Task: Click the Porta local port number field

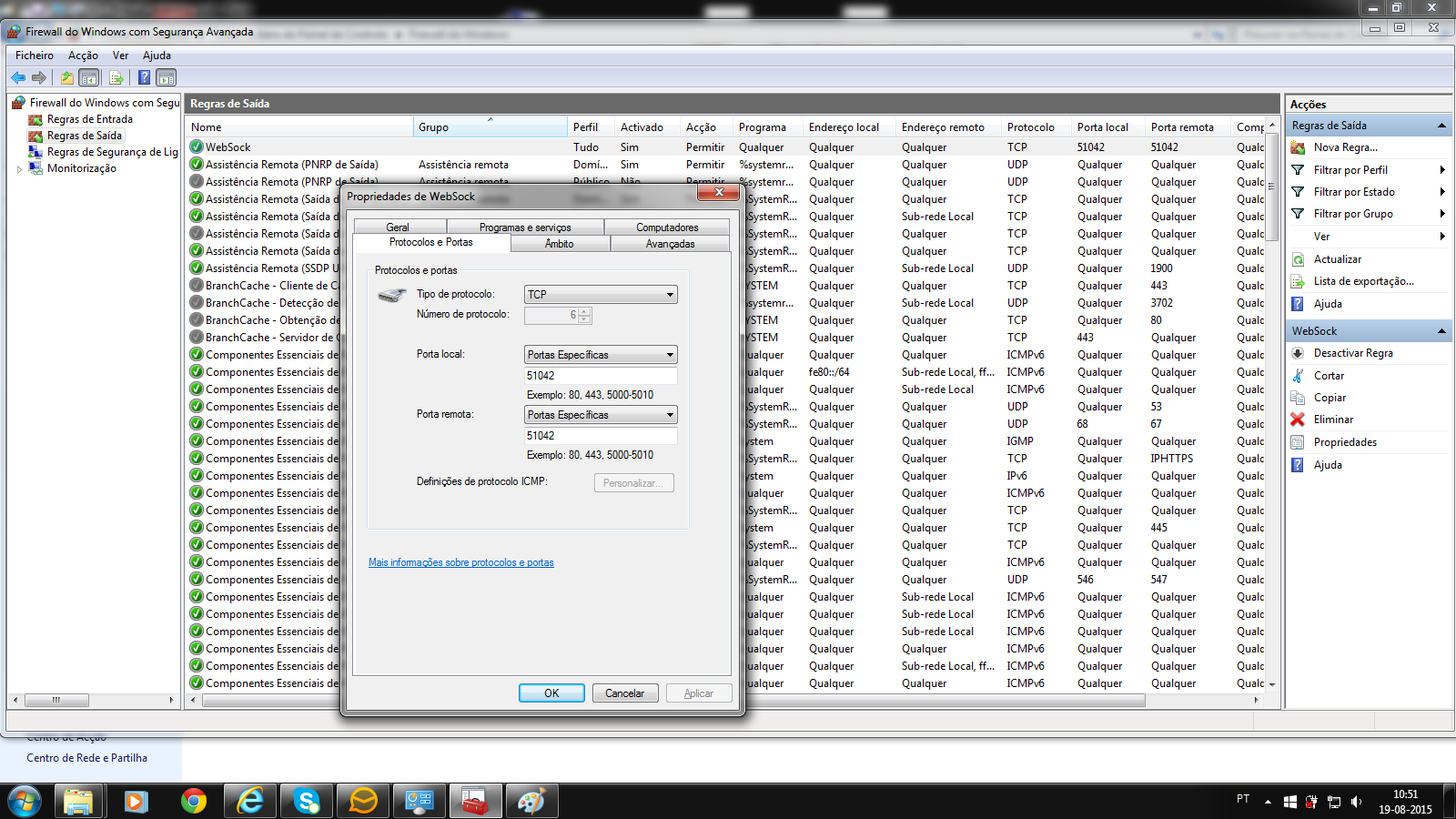Action: [601, 376]
